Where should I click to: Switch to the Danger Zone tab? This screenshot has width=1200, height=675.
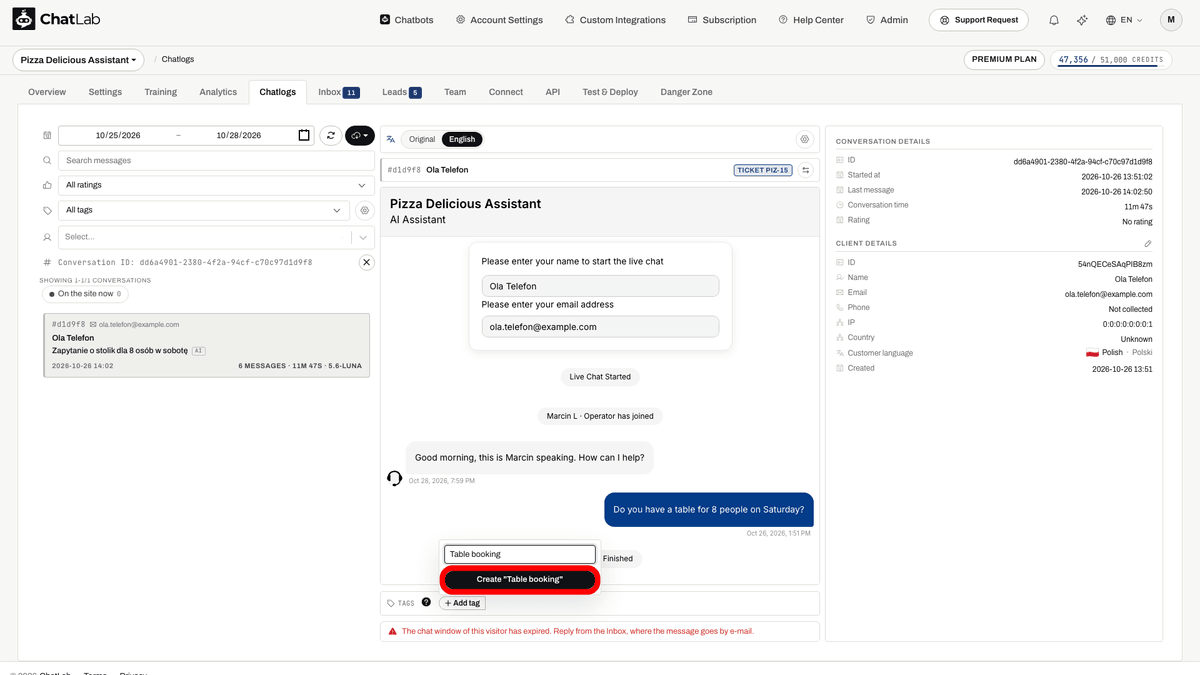click(x=686, y=92)
